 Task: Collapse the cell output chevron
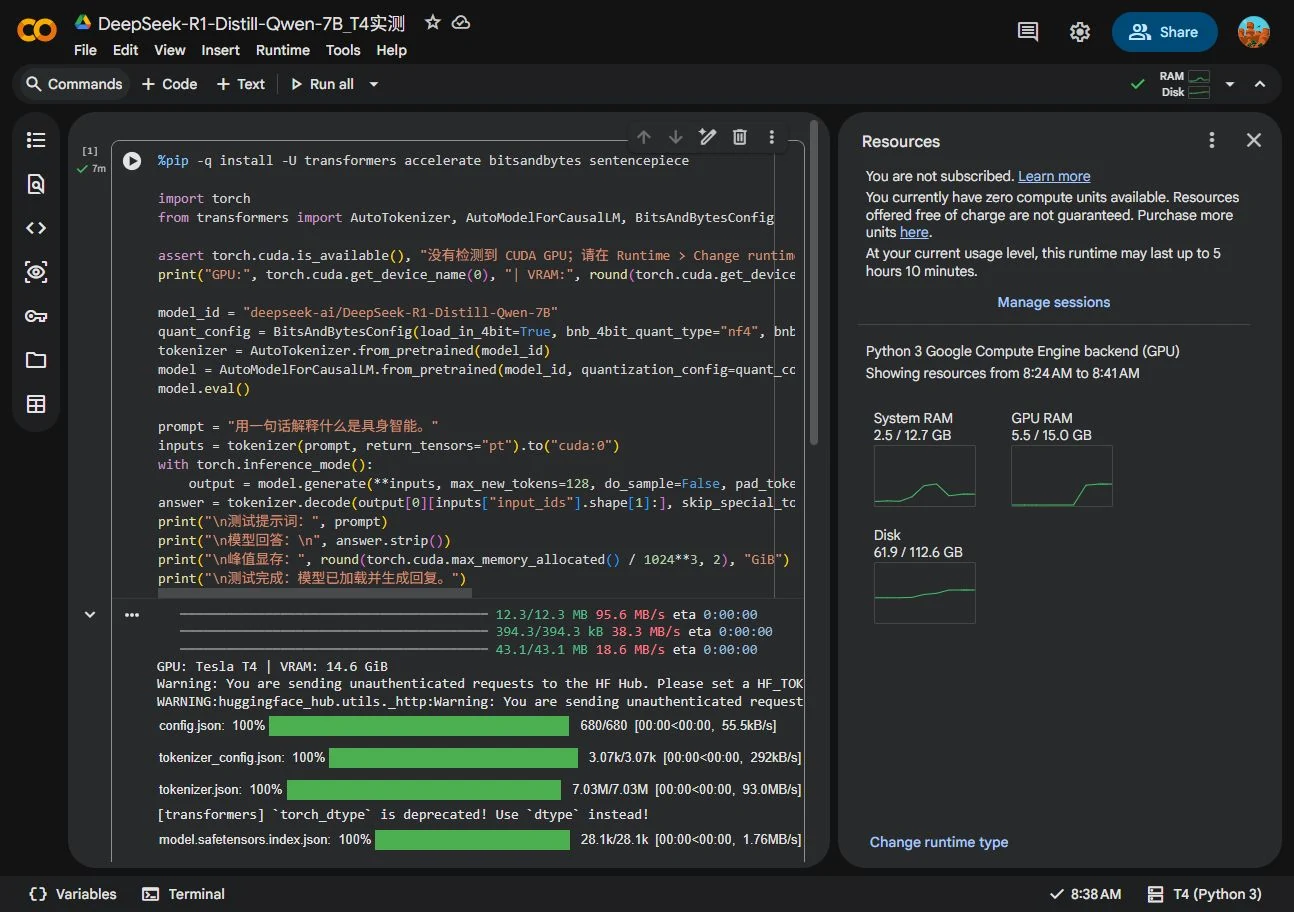90,615
